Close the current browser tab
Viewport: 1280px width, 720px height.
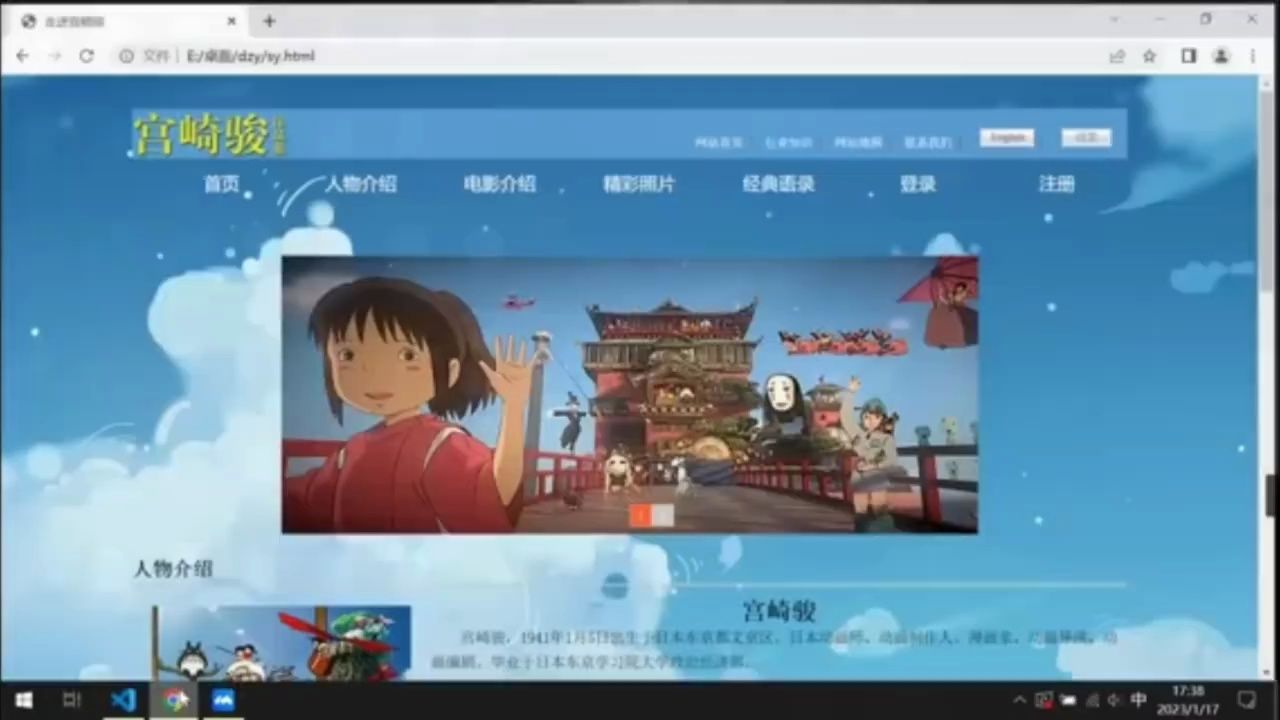coord(232,20)
